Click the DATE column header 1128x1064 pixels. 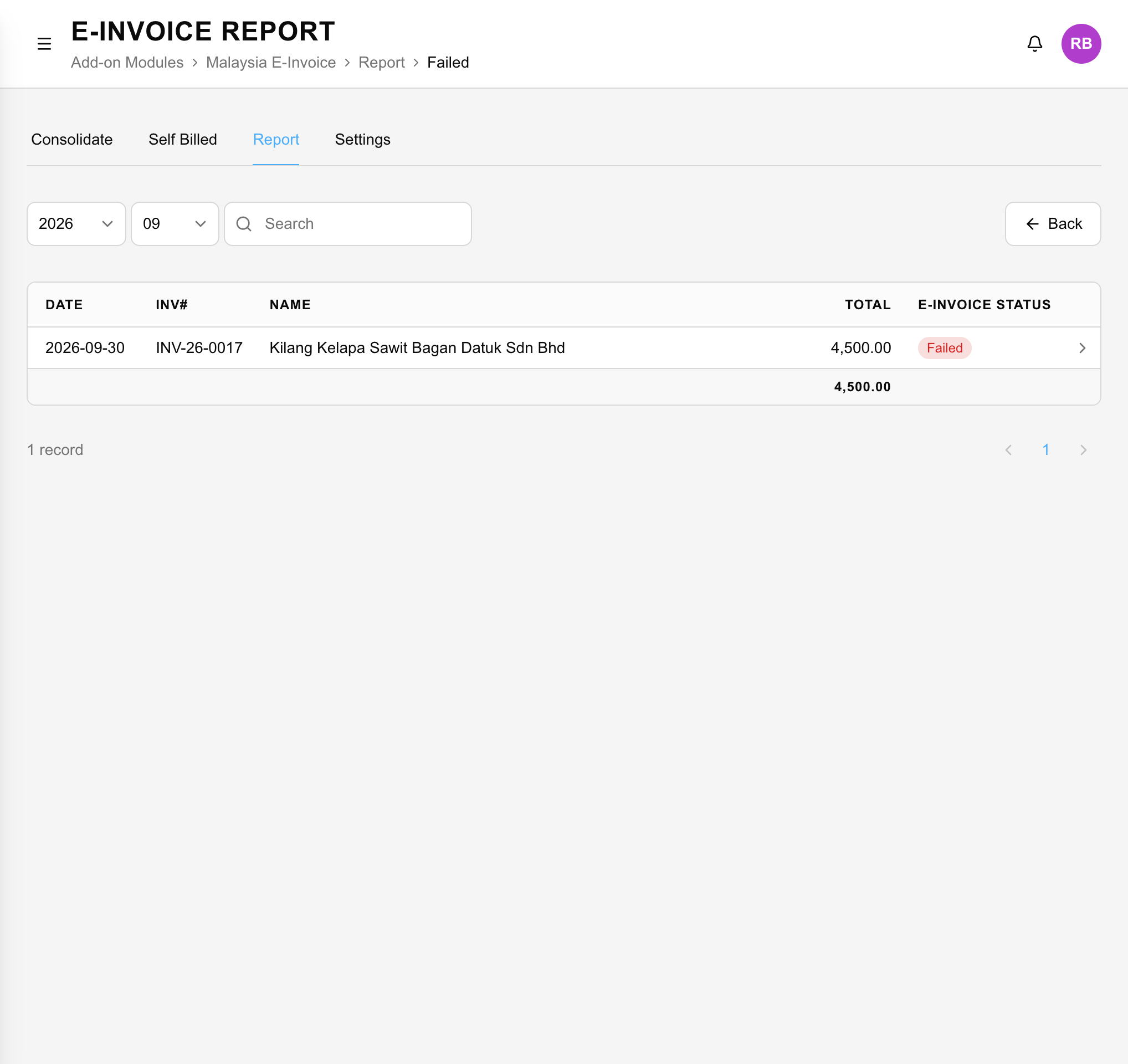[x=64, y=305]
